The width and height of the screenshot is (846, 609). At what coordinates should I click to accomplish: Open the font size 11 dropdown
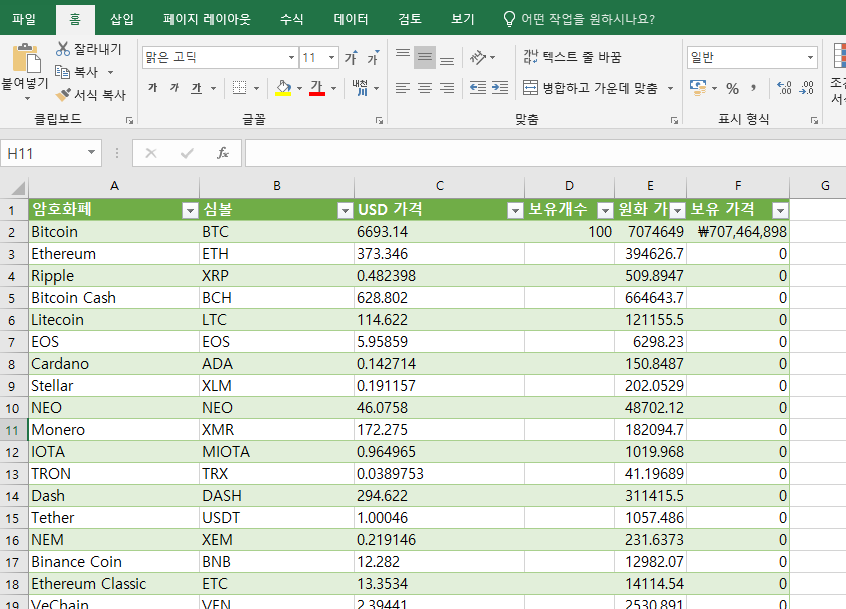coord(331,58)
